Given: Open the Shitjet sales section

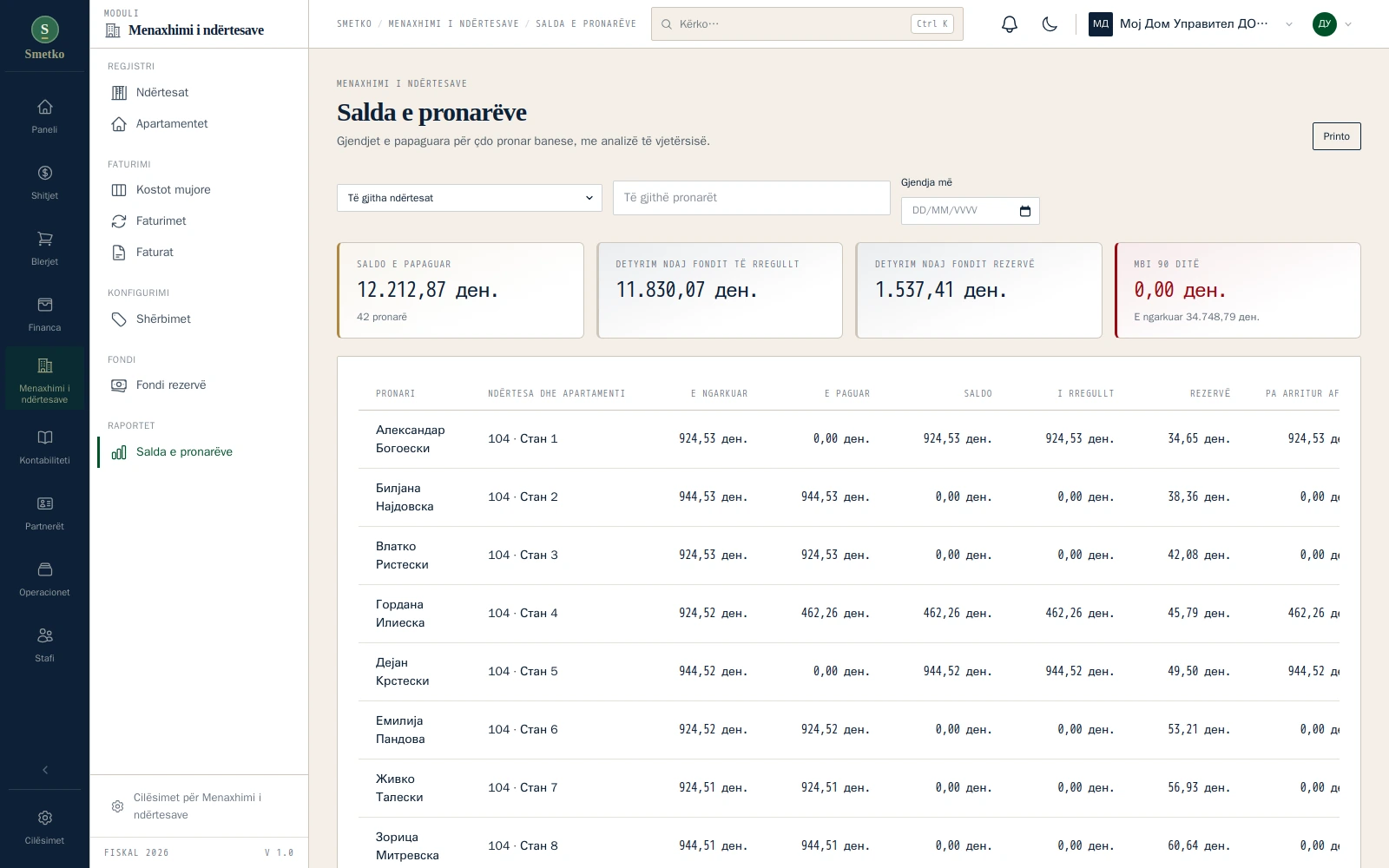Looking at the screenshot, I should pos(44,182).
